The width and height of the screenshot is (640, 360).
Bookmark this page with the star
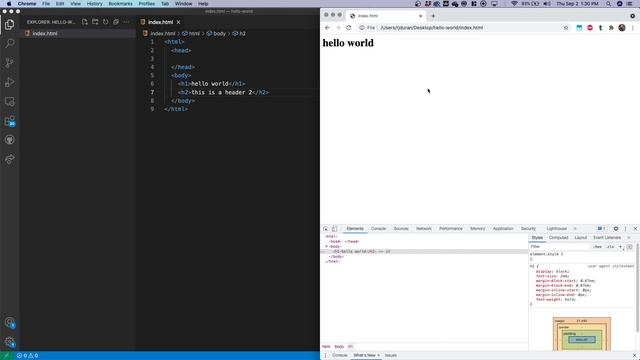tap(566, 28)
